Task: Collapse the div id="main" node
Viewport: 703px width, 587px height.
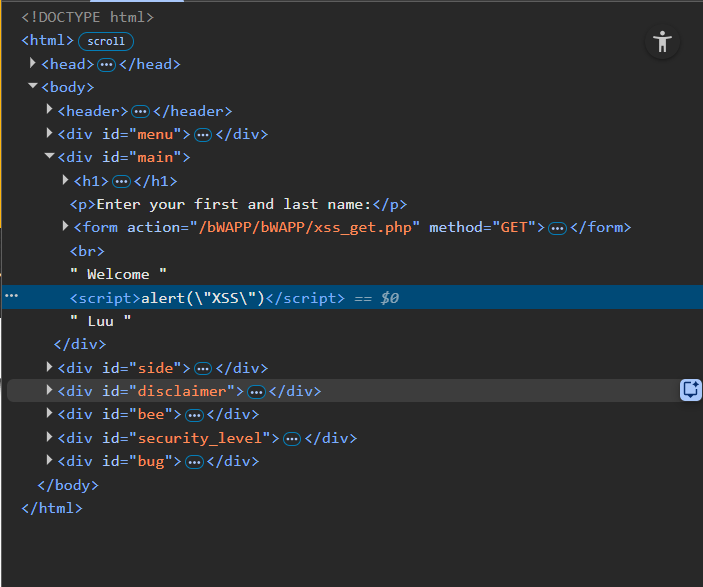Action: pos(49,157)
